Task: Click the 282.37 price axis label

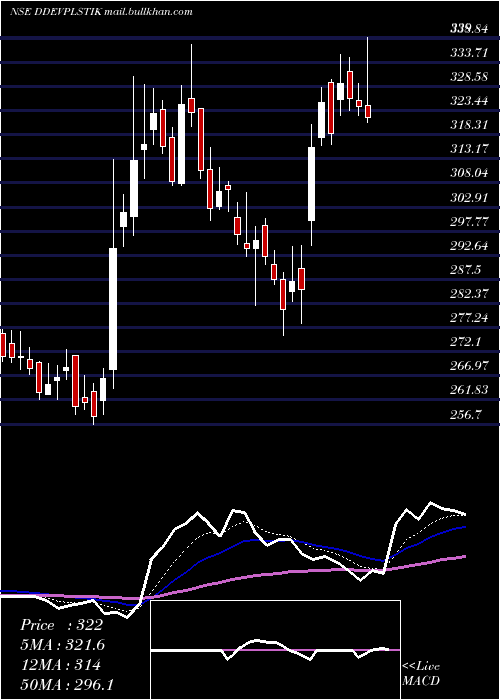Action: 468,295
